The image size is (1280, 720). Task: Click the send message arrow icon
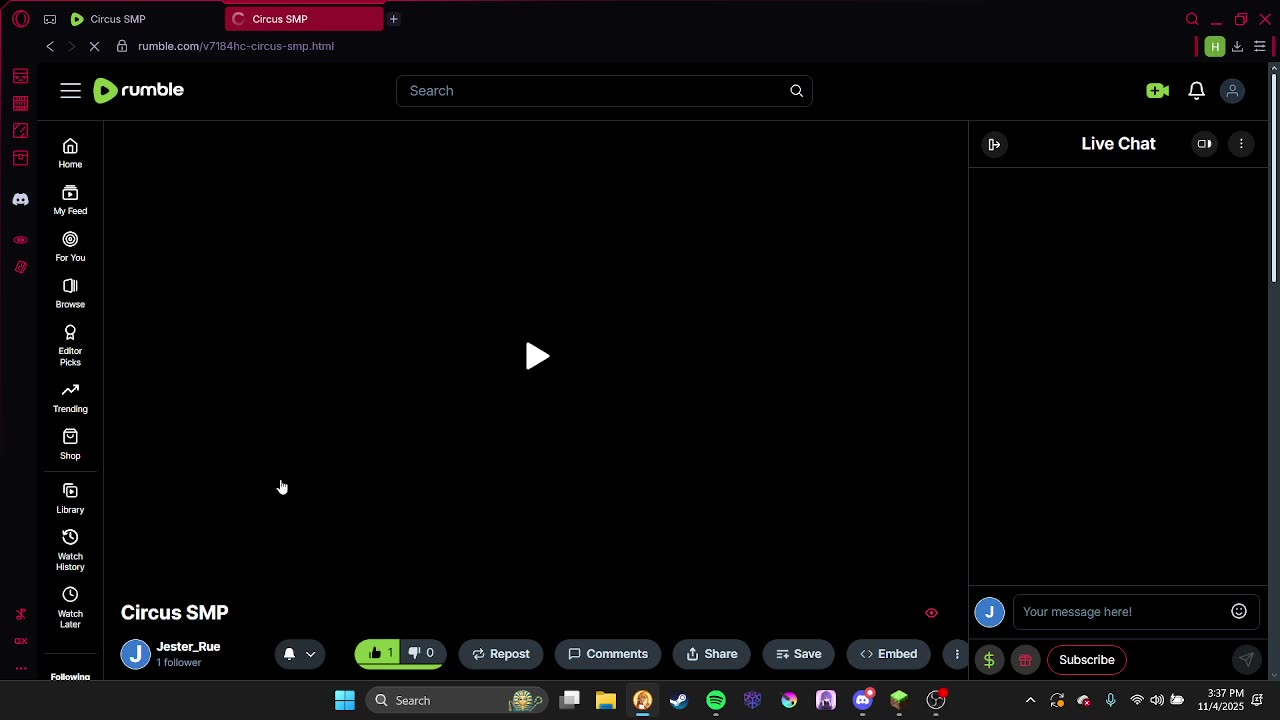[x=1246, y=660]
